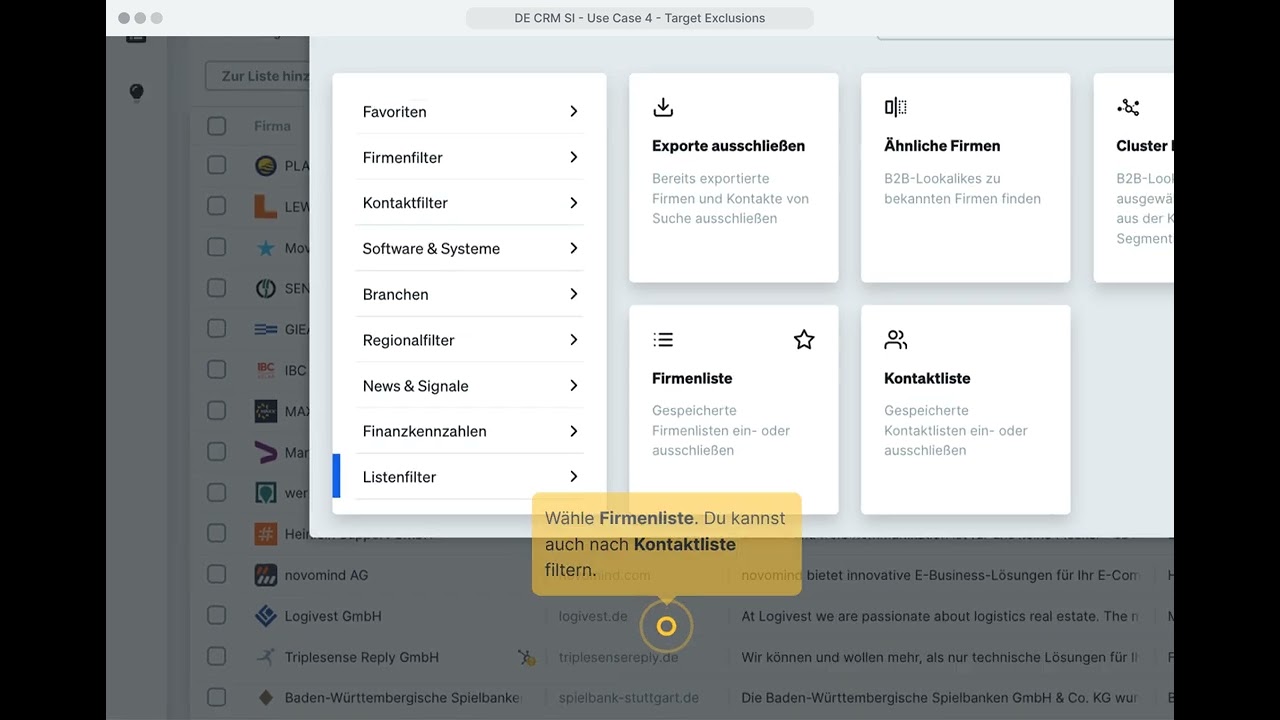Viewport: 1280px width, 720px height.
Task: Click the Exporte ausschließen download icon
Action: coord(663,107)
